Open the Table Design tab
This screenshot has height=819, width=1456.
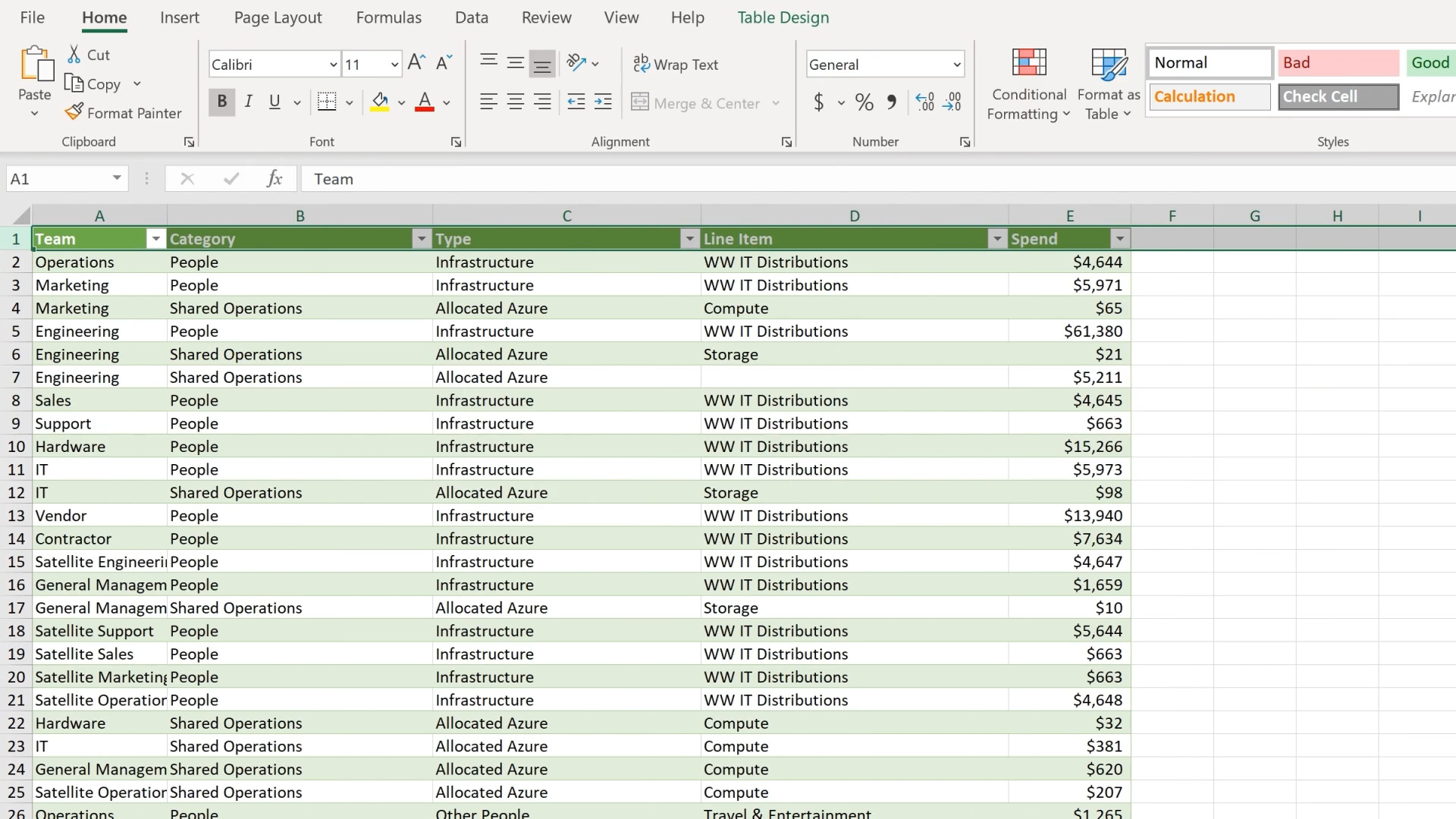(783, 17)
